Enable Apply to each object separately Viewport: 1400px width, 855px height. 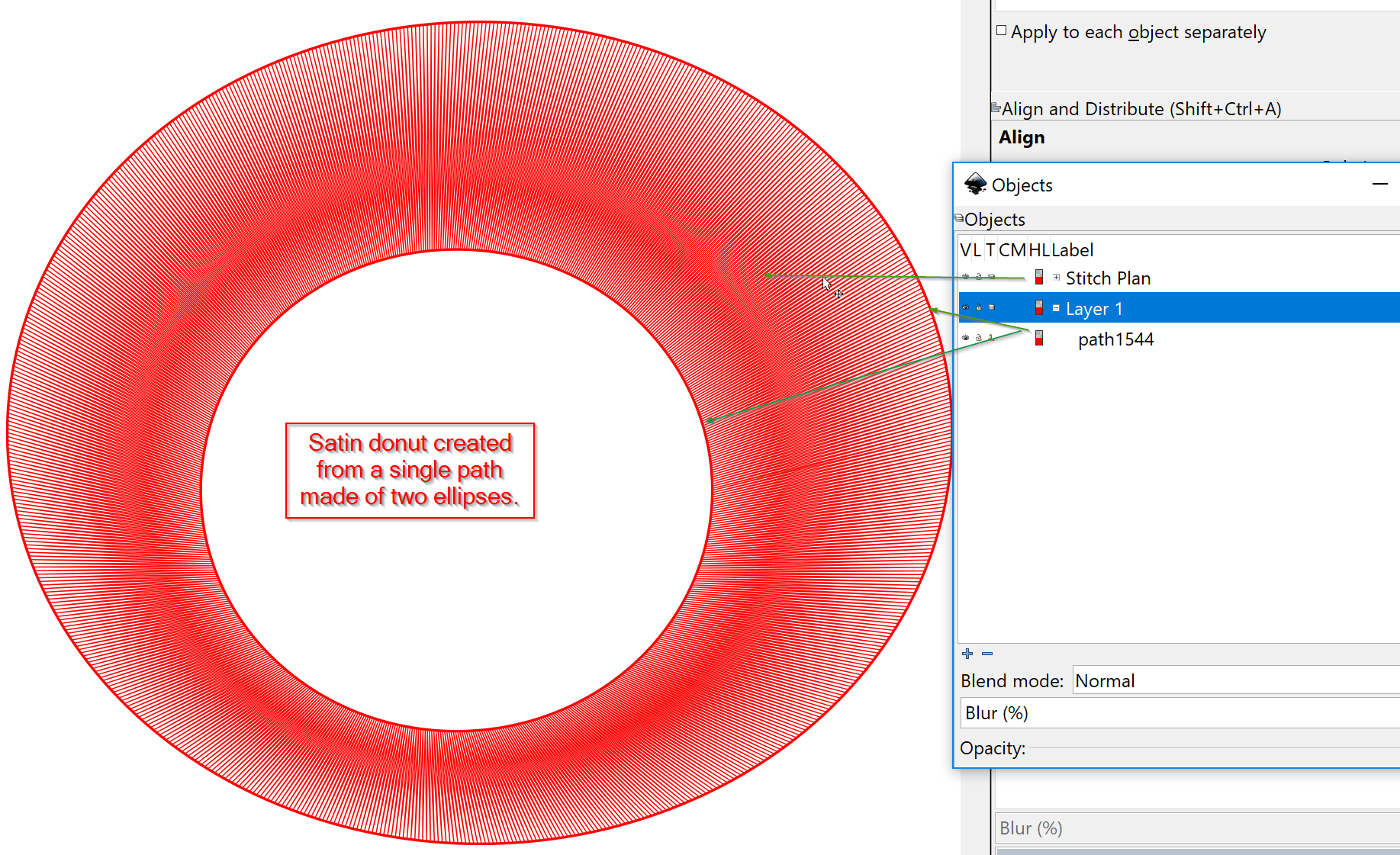pyautogui.click(x=1002, y=31)
